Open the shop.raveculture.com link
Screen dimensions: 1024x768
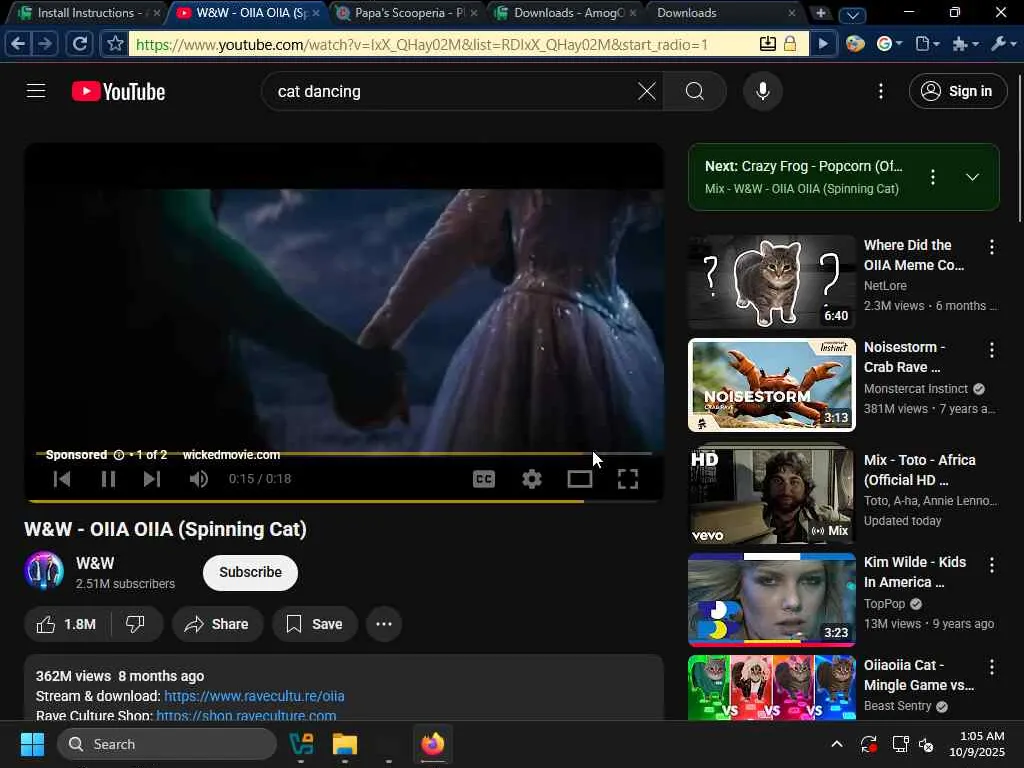point(246,715)
